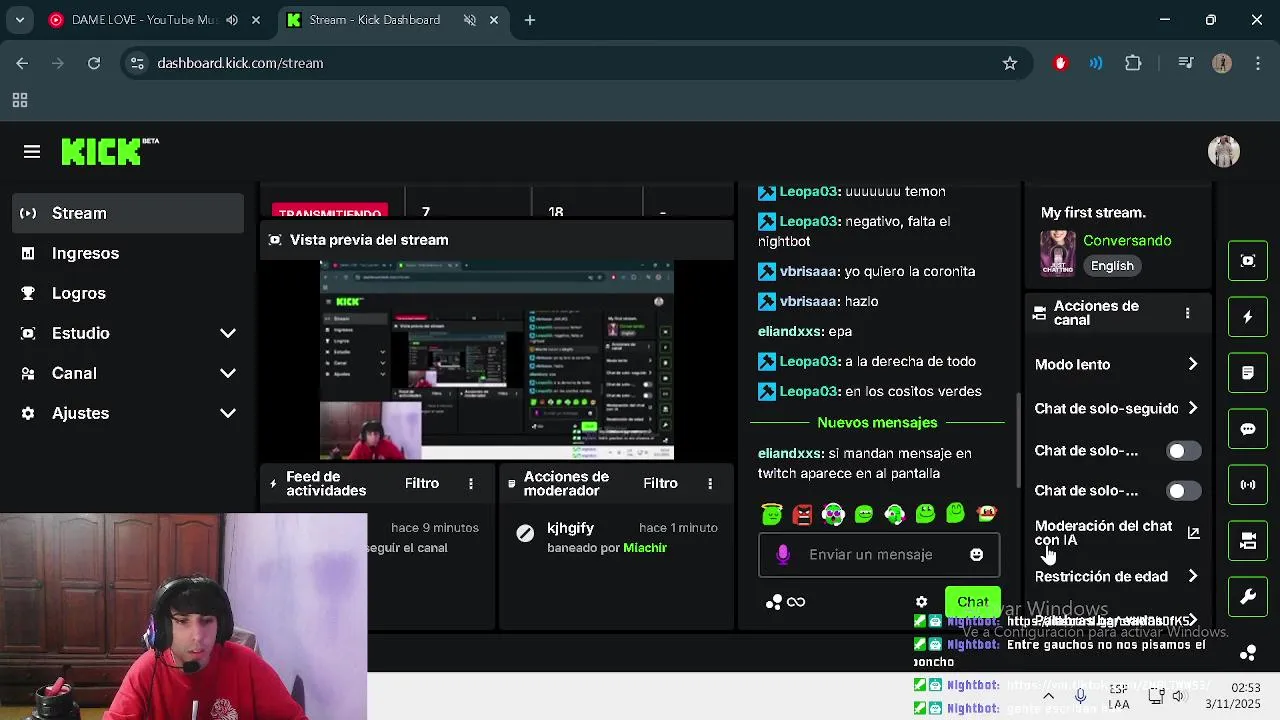Click the Enviar un mensaje input field

[x=878, y=555]
